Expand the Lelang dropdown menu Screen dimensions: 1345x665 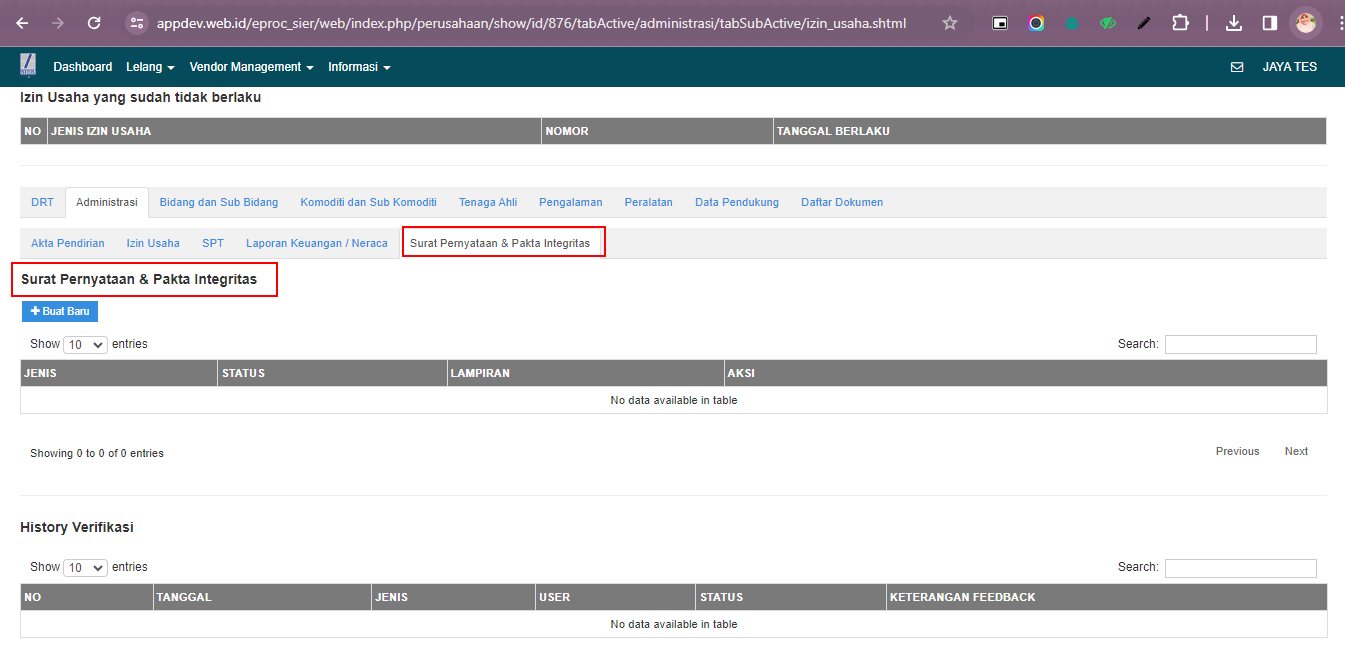click(x=150, y=67)
